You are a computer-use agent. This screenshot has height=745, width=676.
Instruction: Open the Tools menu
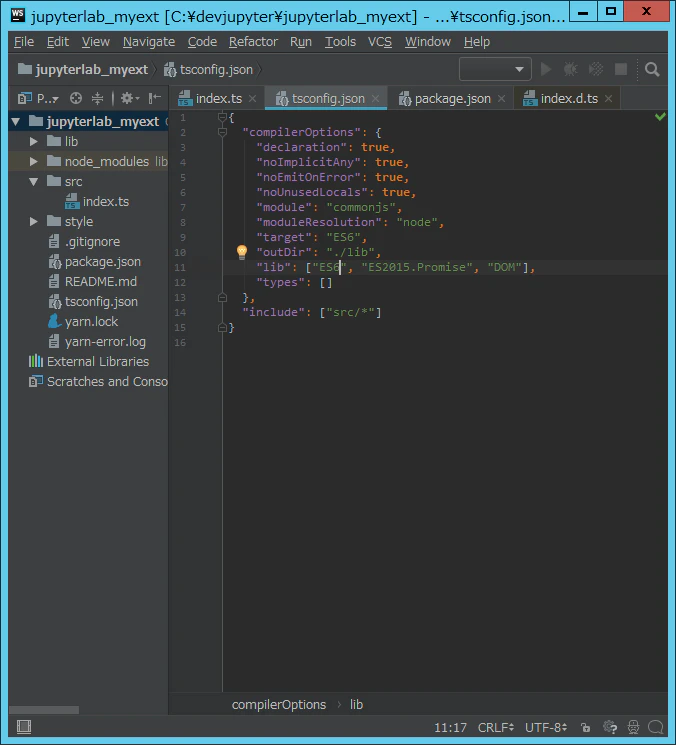[340, 42]
